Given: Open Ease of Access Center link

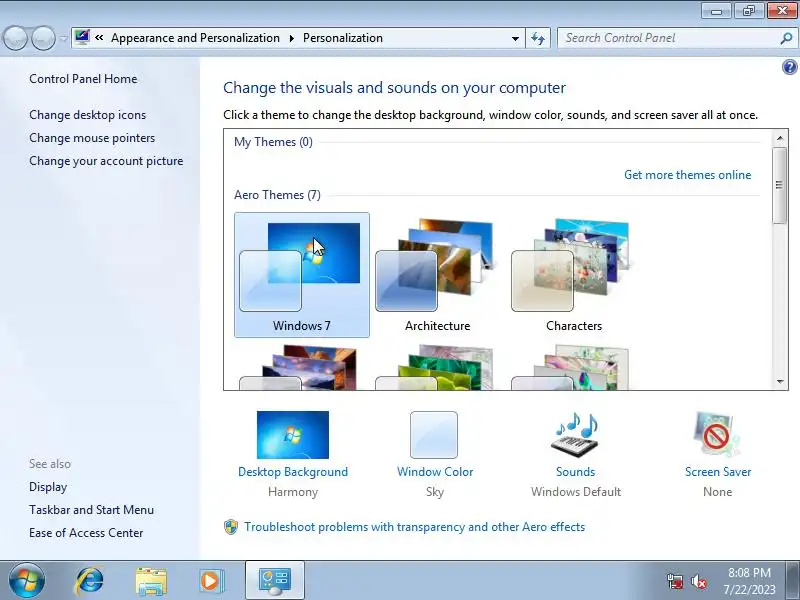Looking at the screenshot, I should coord(86,533).
